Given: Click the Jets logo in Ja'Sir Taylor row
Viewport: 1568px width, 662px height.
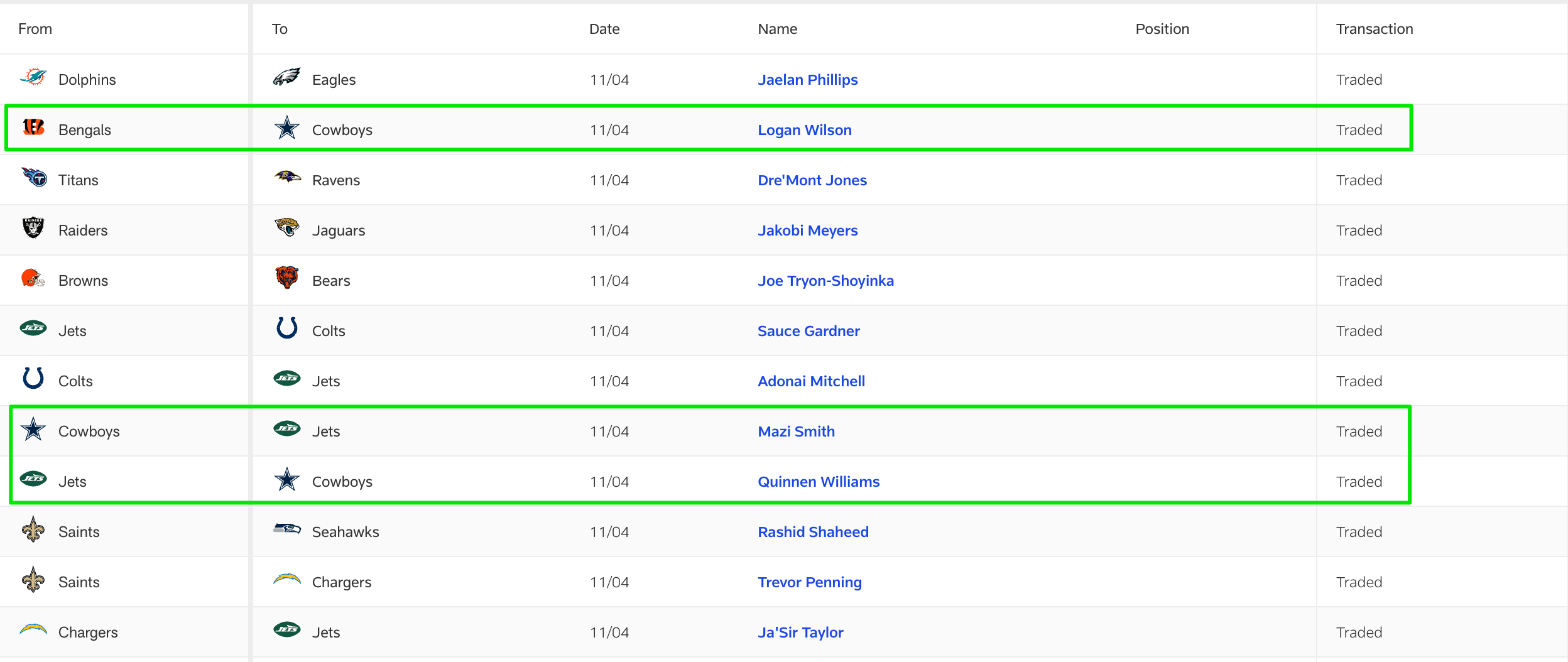Looking at the screenshot, I should point(287,629).
